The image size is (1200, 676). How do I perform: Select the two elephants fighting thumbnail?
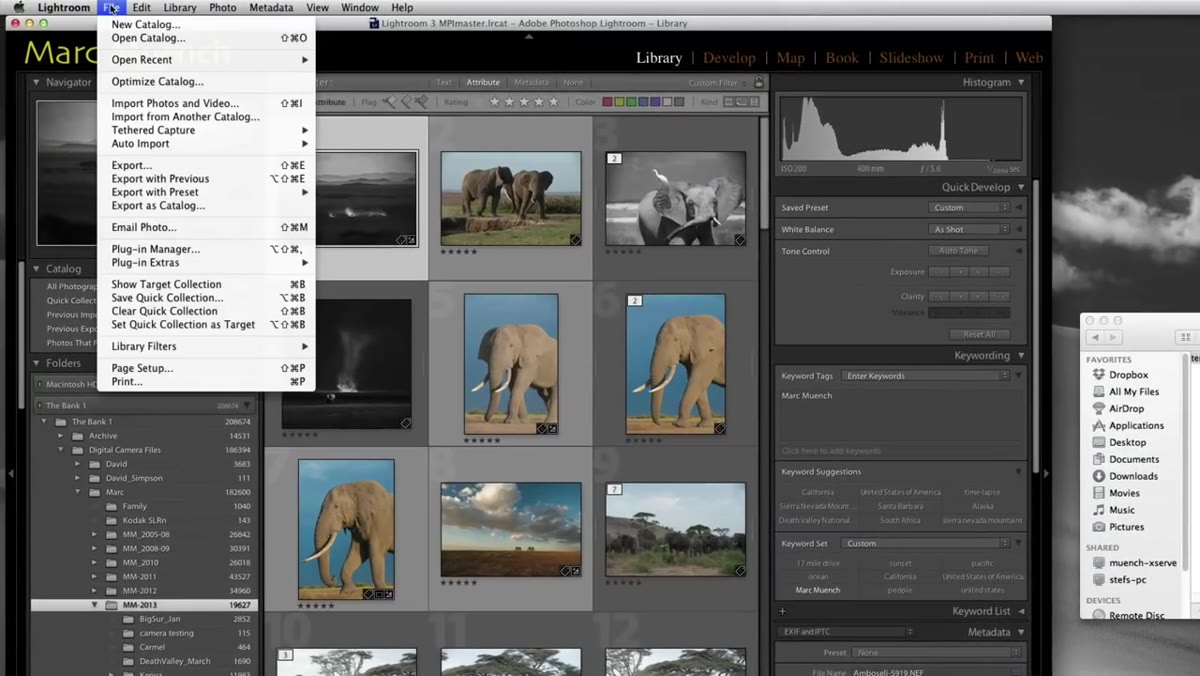pos(511,198)
